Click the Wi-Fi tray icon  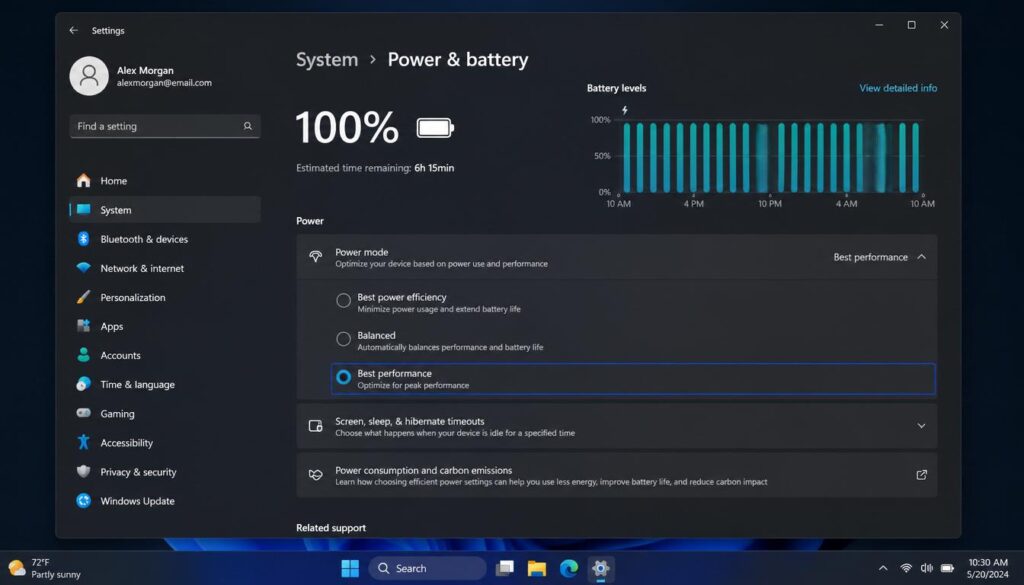pyautogui.click(x=906, y=568)
